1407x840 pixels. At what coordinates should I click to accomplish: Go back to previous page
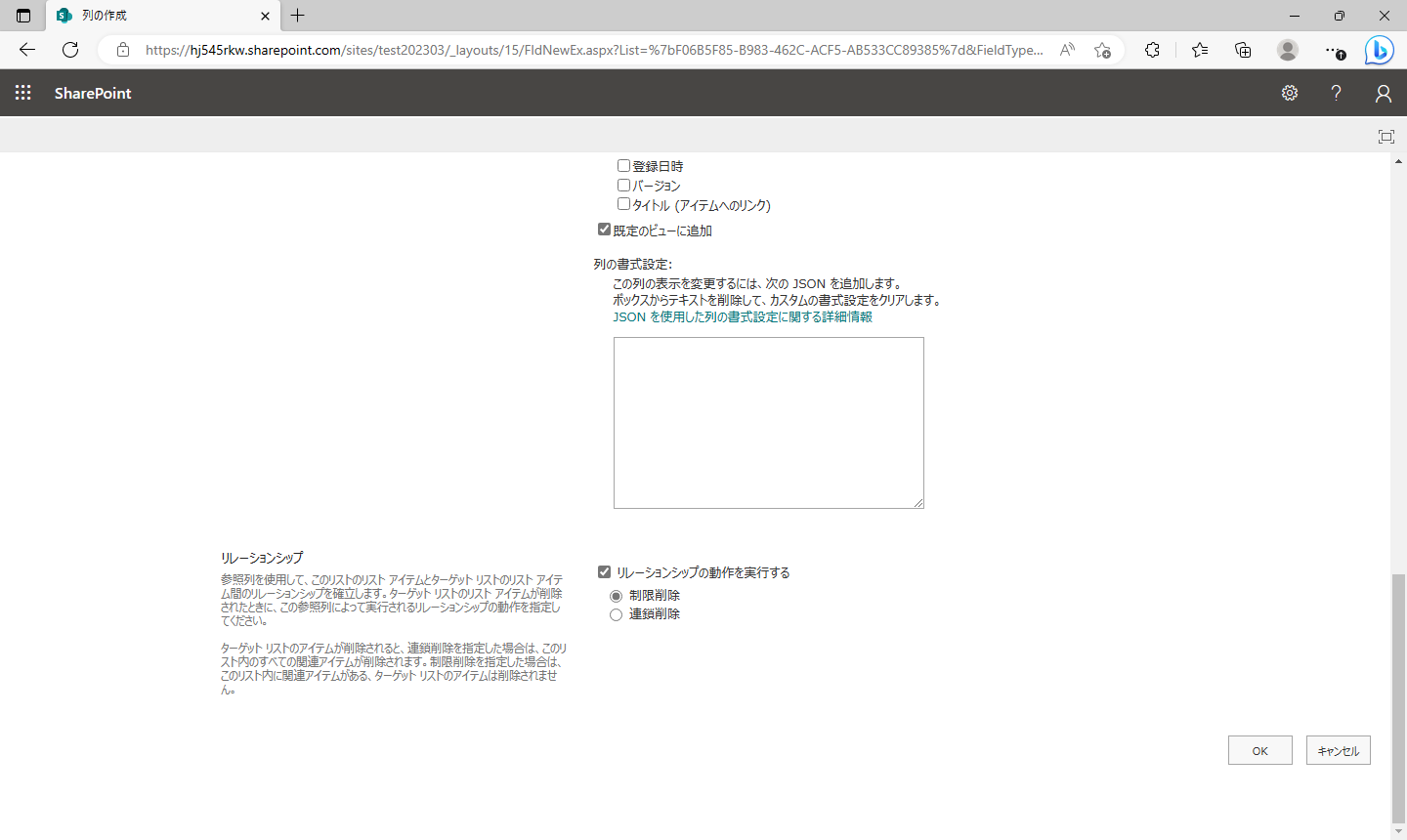pyautogui.click(x=27, y=50)
